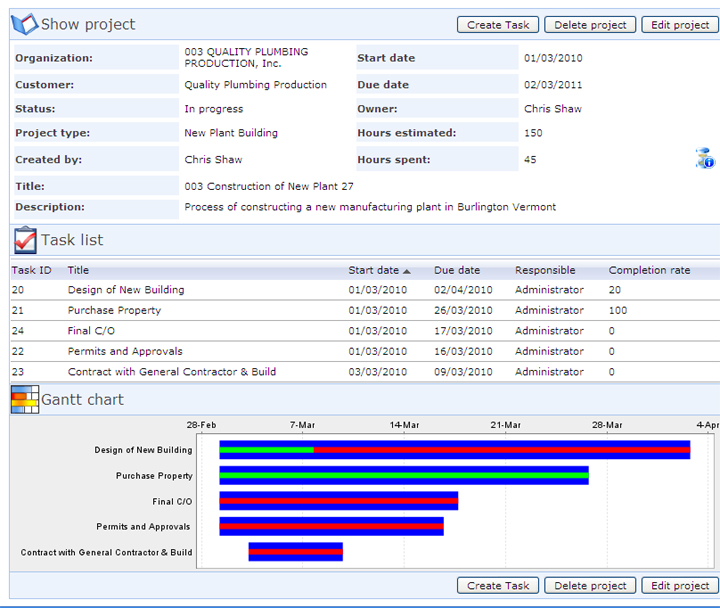Click the 28-Mar date marker on Gantt axis
The image size is (720, 608).
(x=607, y=425)
